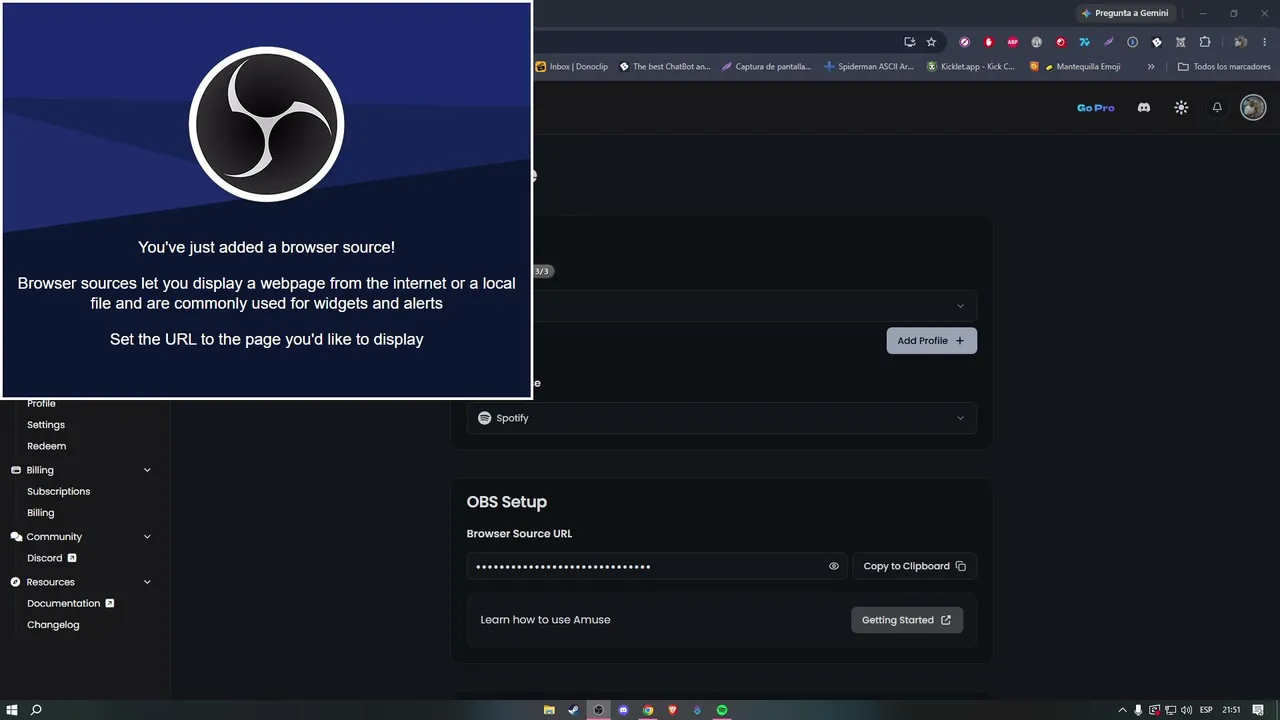Open File Explorer from the taskbar
The width and height of the screenshot is (1280, 720).
click(549, 710)
